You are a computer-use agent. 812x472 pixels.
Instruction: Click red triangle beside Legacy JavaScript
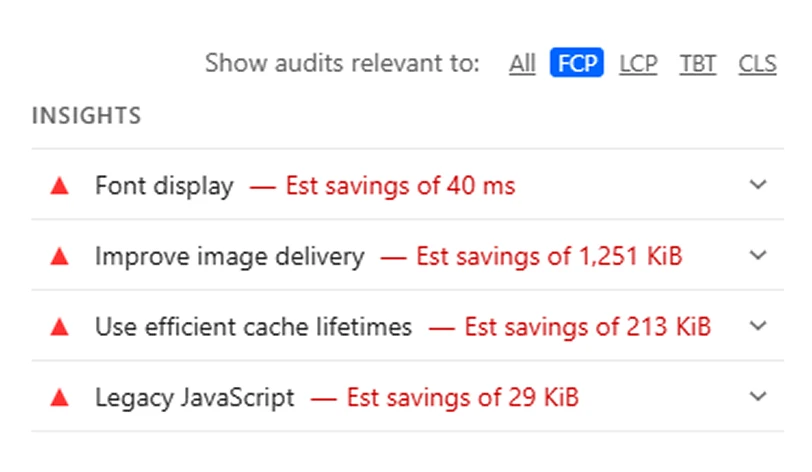click(x=60, y=398)
